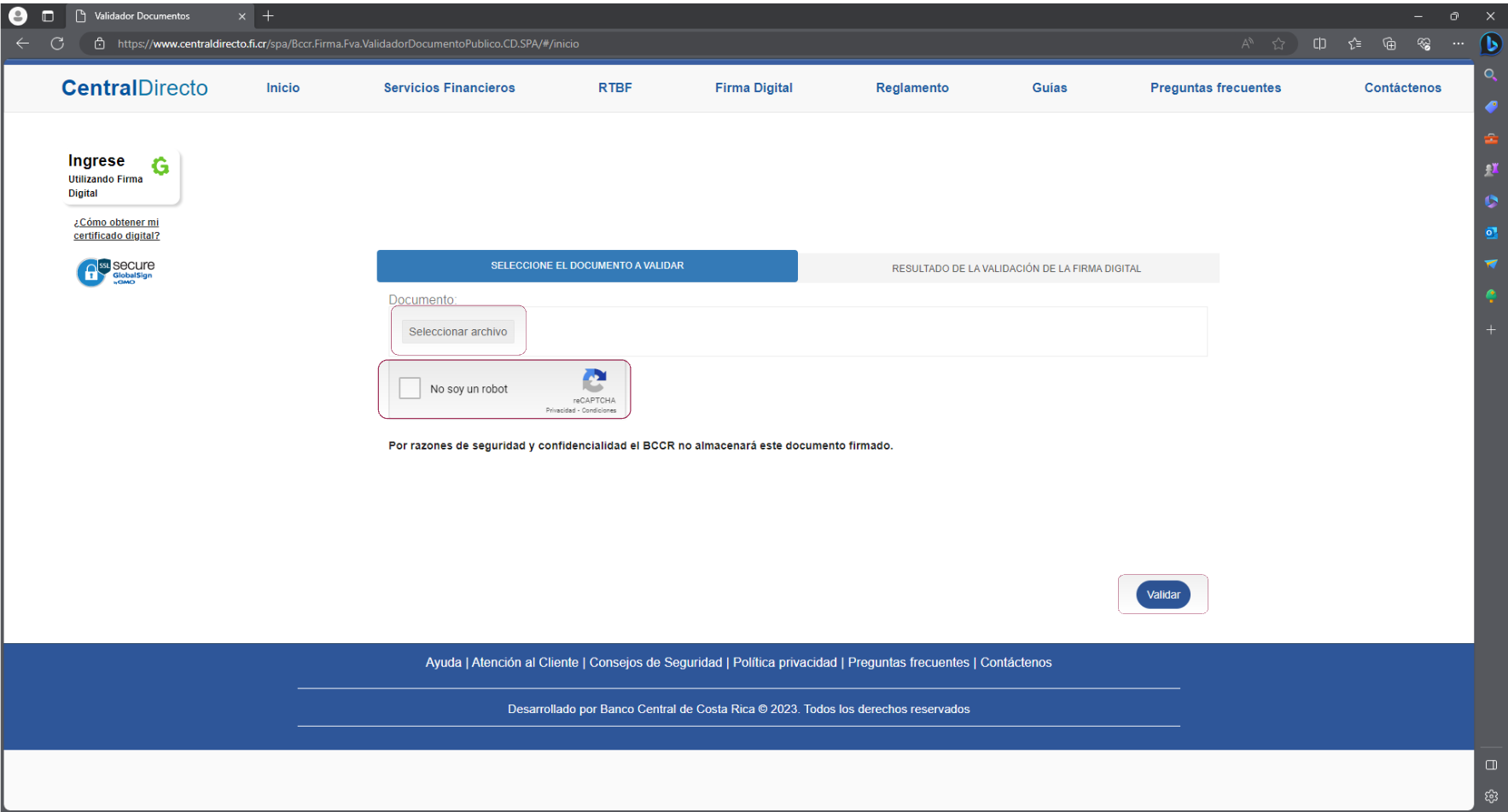Add this page to favorites star

(1278, 43)
